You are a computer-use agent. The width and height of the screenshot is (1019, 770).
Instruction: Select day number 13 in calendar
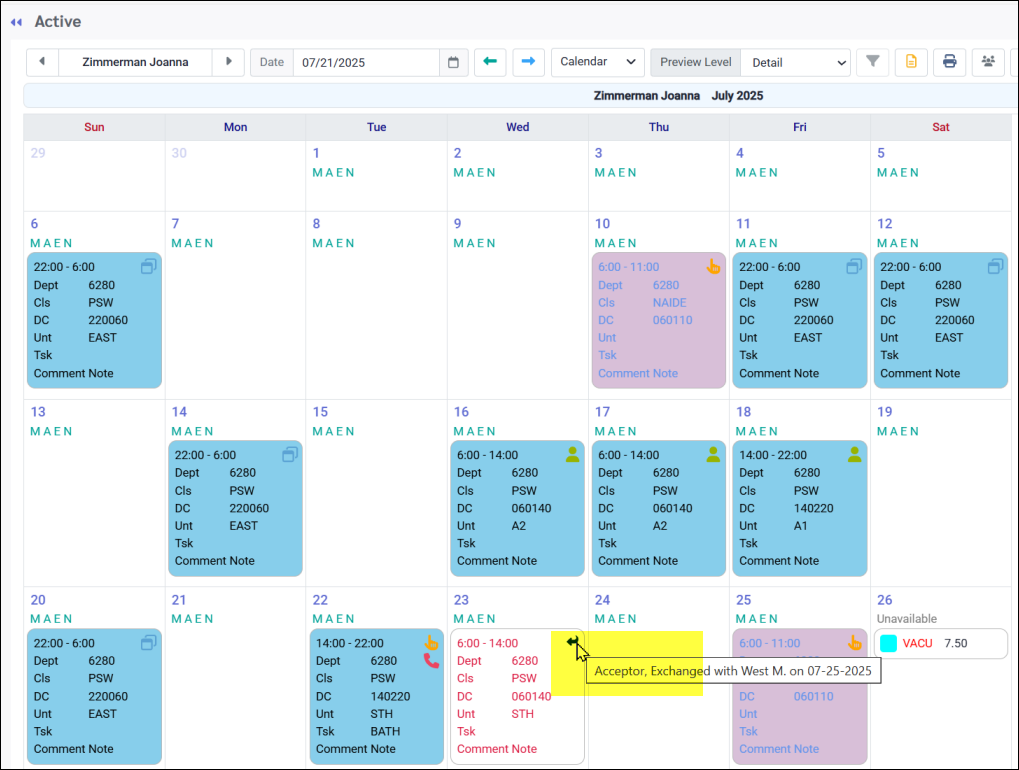pyautogui.click(x=38, y=412)
